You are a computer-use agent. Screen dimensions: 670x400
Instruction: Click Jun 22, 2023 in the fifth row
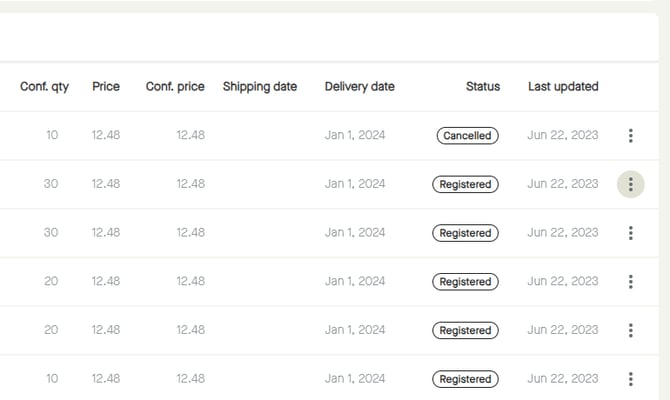(x=562, y=330)
